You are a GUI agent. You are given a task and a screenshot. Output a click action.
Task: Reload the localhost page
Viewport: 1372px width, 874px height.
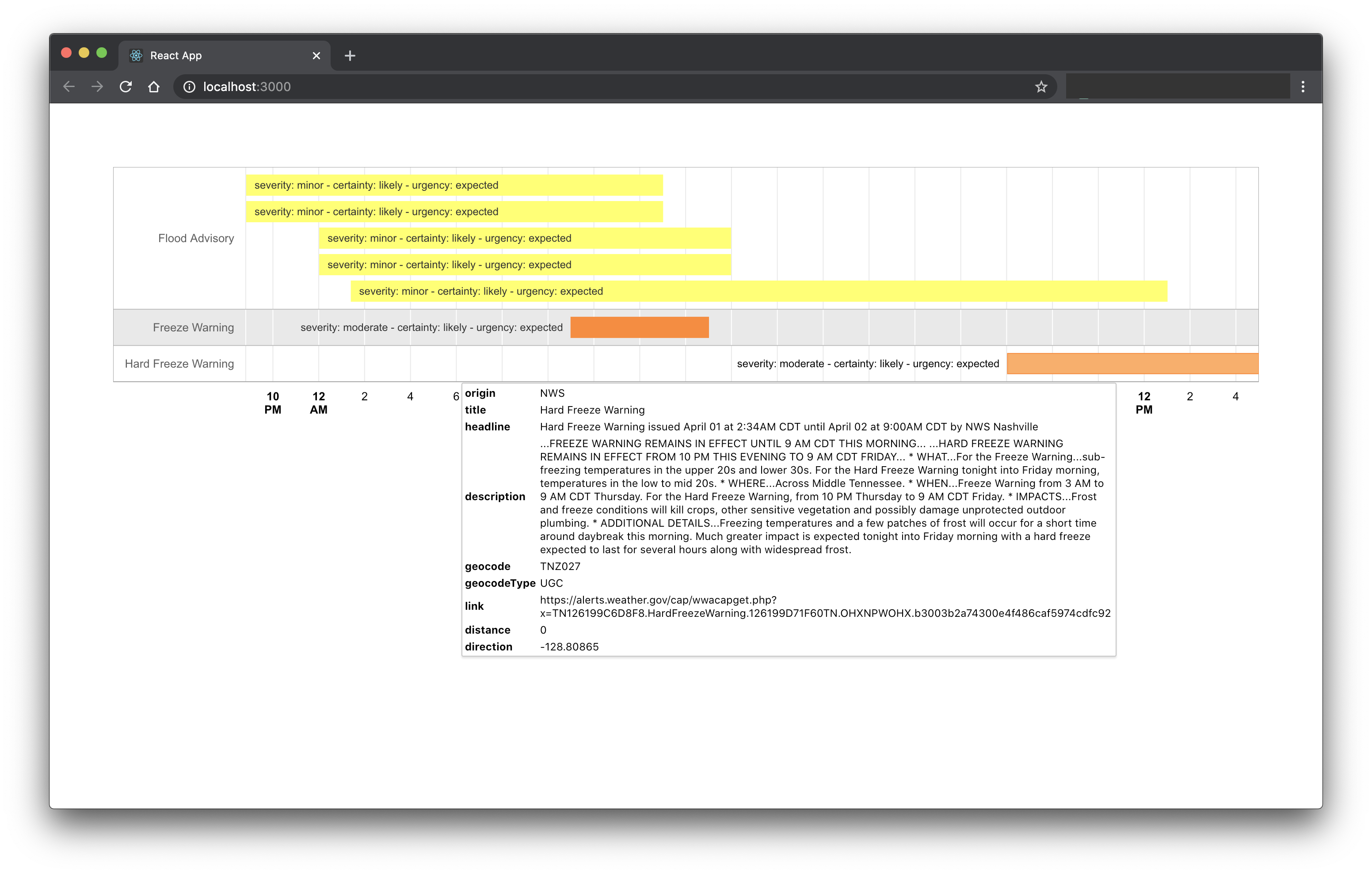pos(126,87)
